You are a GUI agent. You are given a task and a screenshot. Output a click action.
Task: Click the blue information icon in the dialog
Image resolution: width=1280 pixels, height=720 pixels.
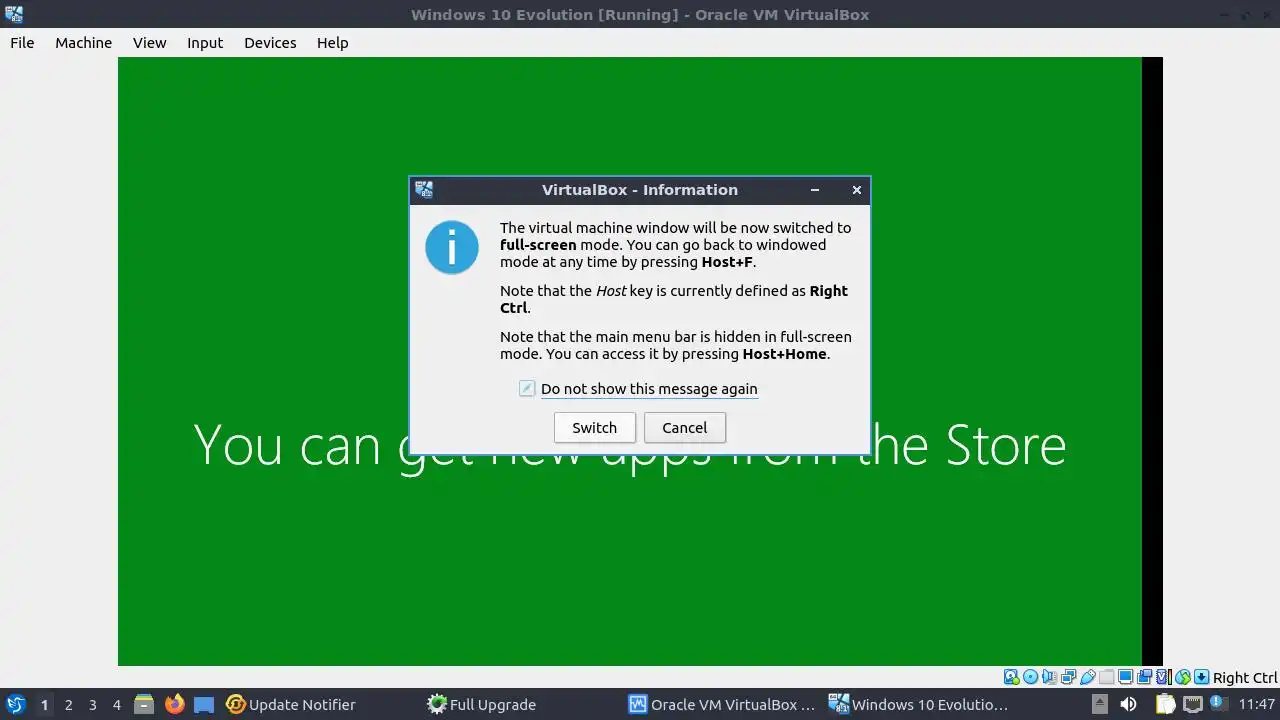tap(452, 247)
